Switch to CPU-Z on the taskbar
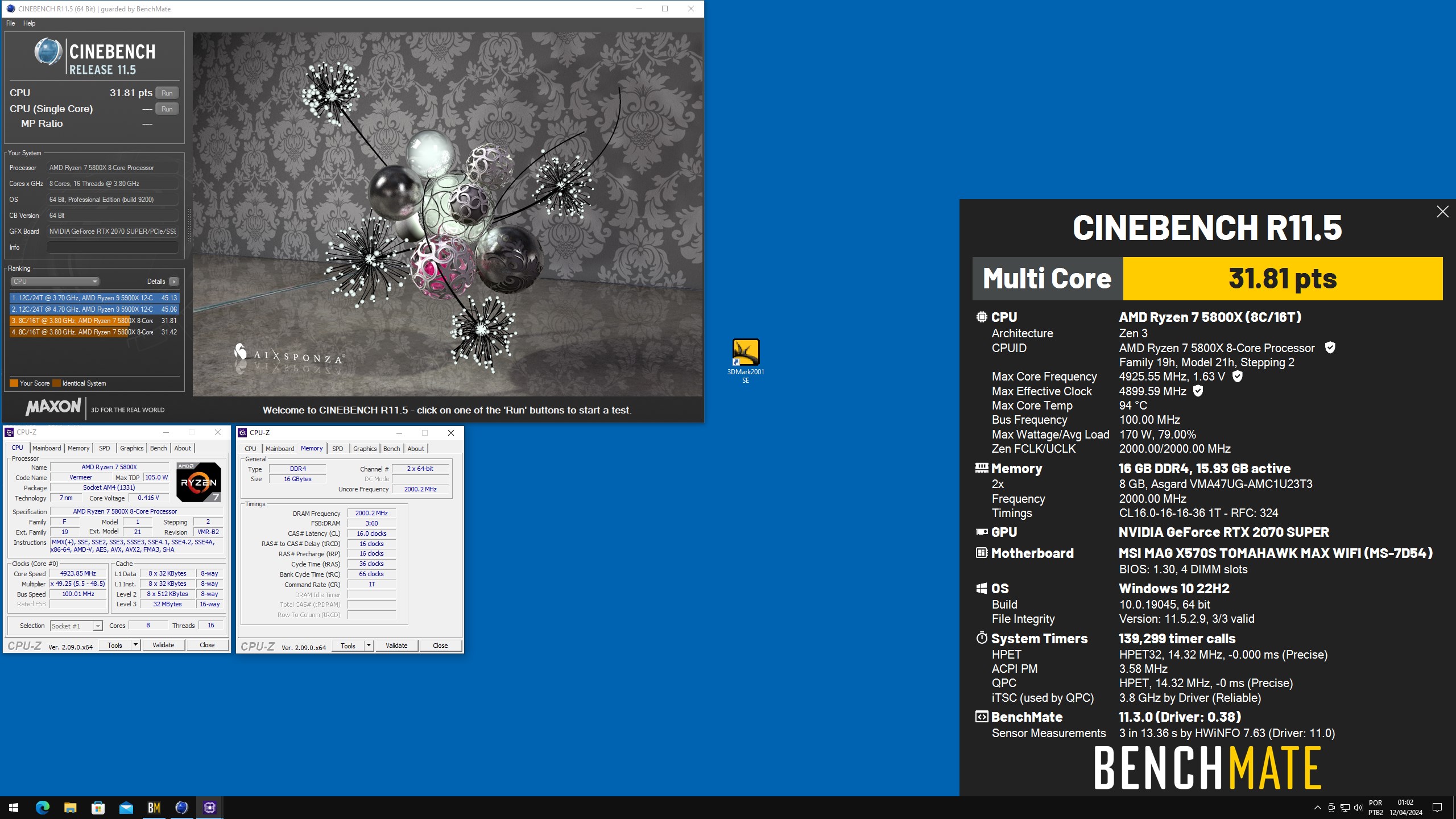 209,808
